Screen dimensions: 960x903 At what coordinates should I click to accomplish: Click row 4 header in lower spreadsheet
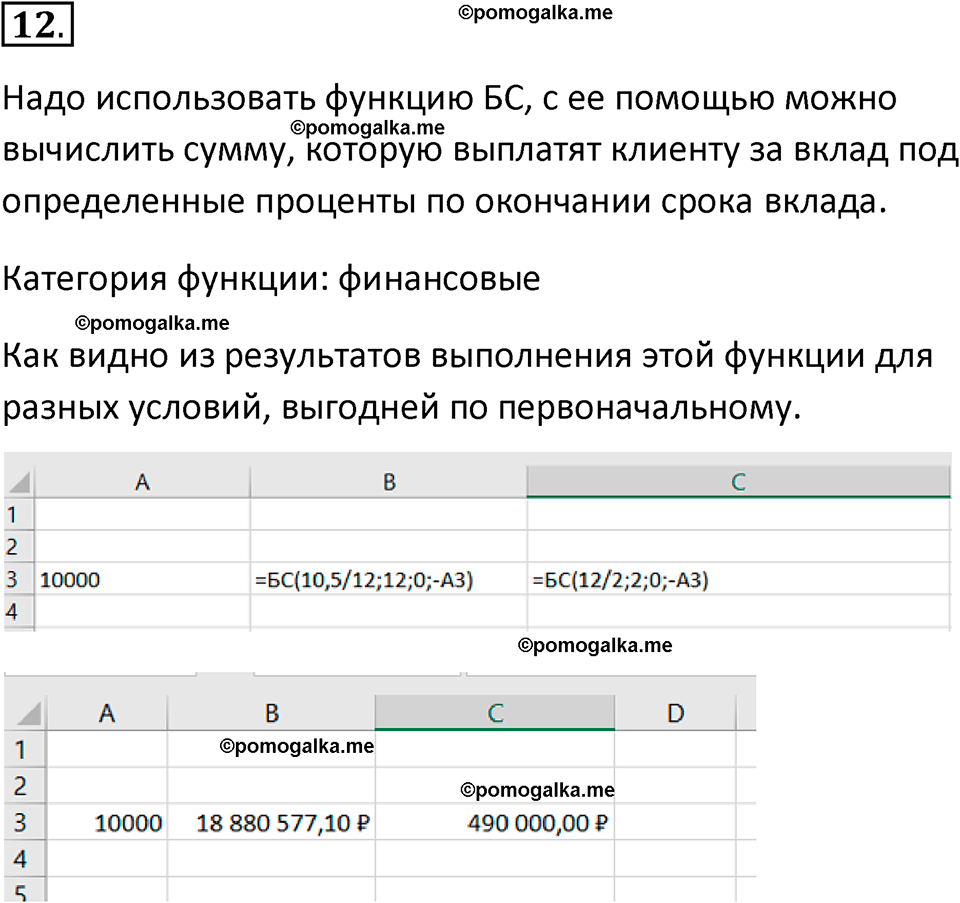coord(26,858)
